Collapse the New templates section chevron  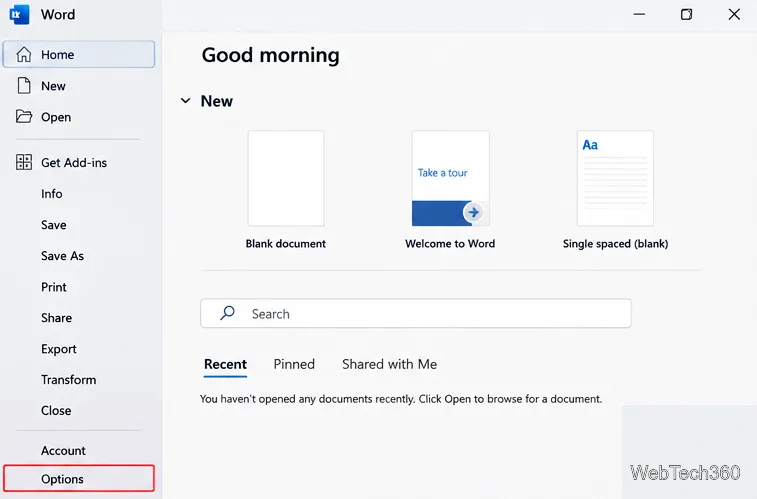pyautogui.click(x=185, y=101)
